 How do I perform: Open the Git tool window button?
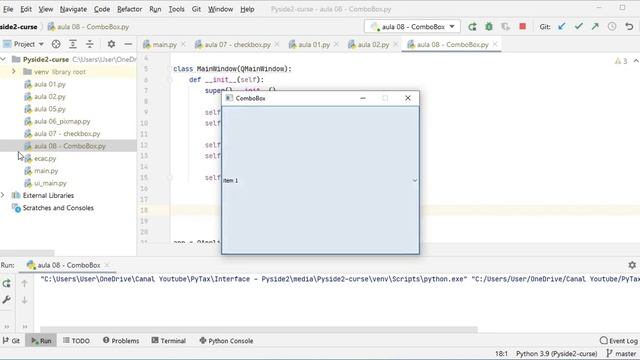(x=11, y=340)
